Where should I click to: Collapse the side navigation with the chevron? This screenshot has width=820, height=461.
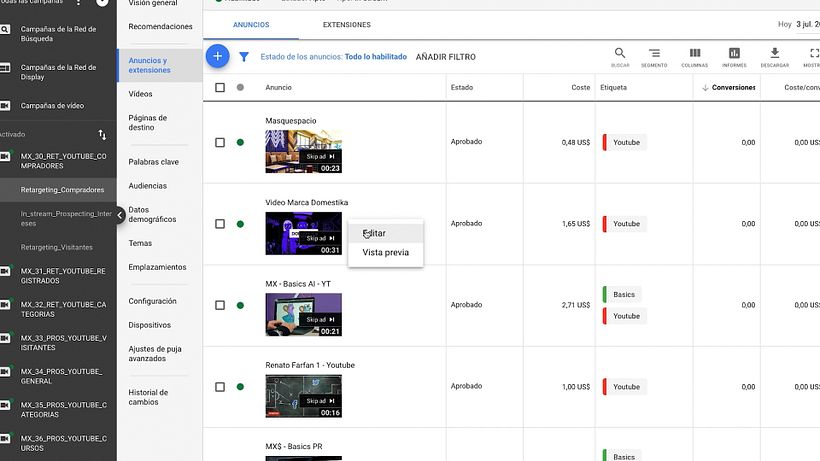click(119, 215)
